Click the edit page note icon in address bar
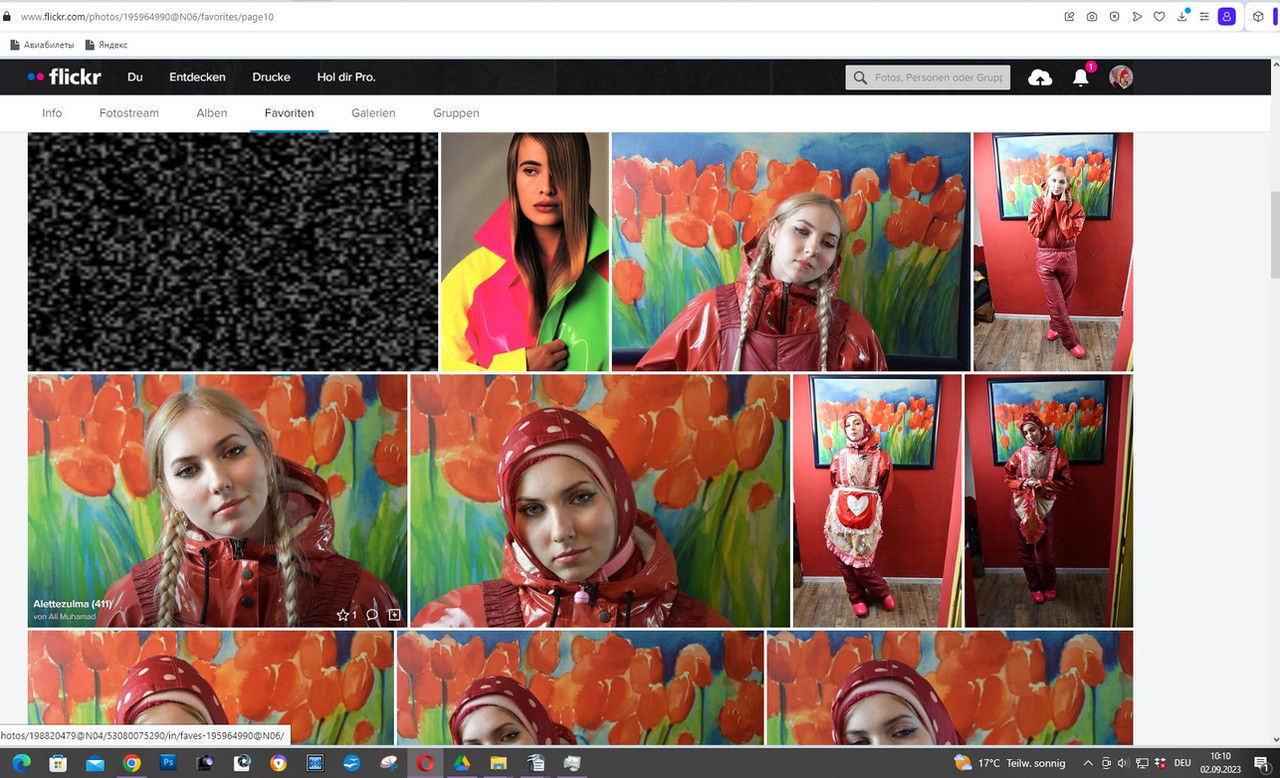 (x=1070, y=17)
